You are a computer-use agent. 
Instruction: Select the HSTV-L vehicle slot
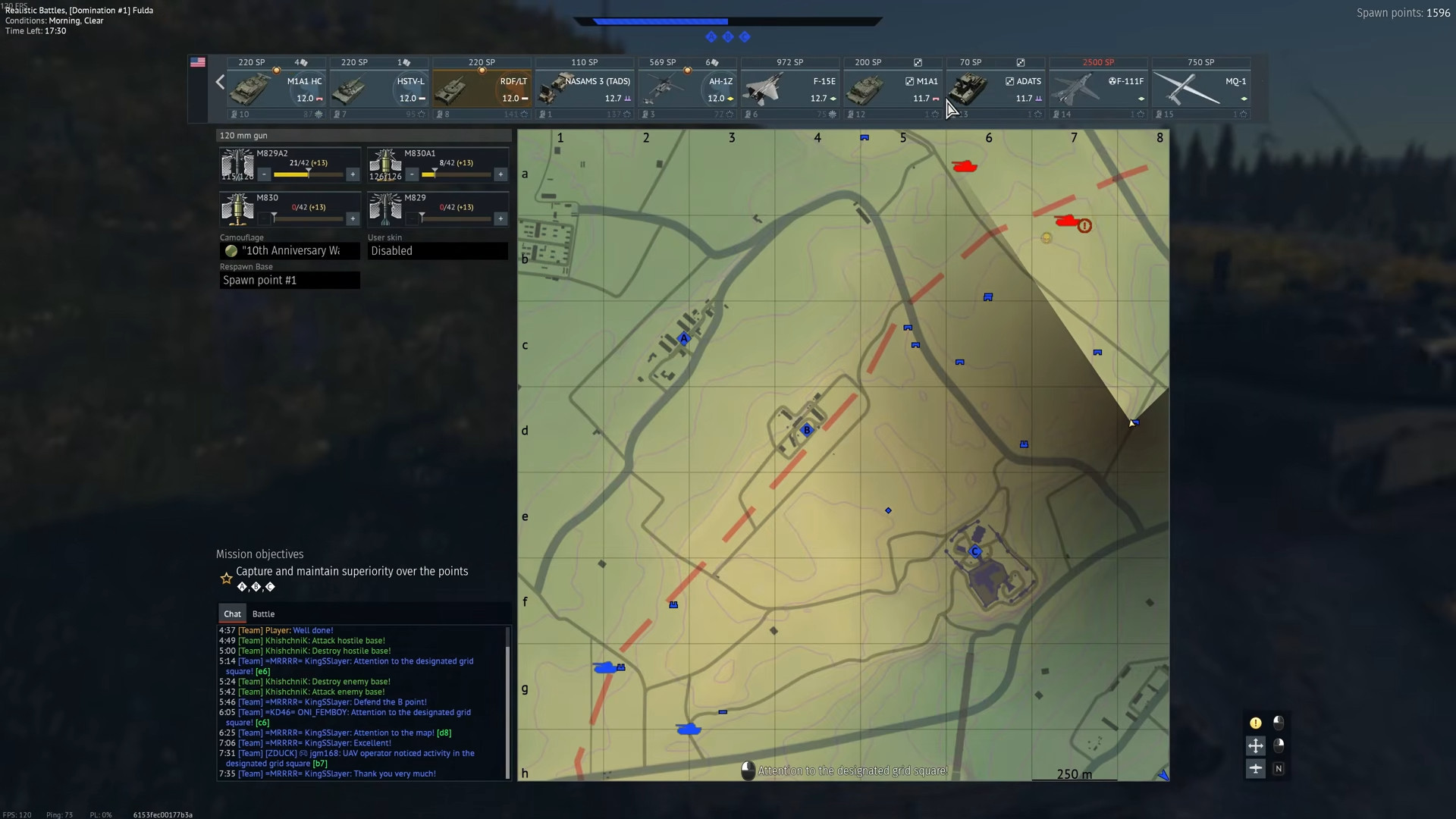[x=379, y=87]
